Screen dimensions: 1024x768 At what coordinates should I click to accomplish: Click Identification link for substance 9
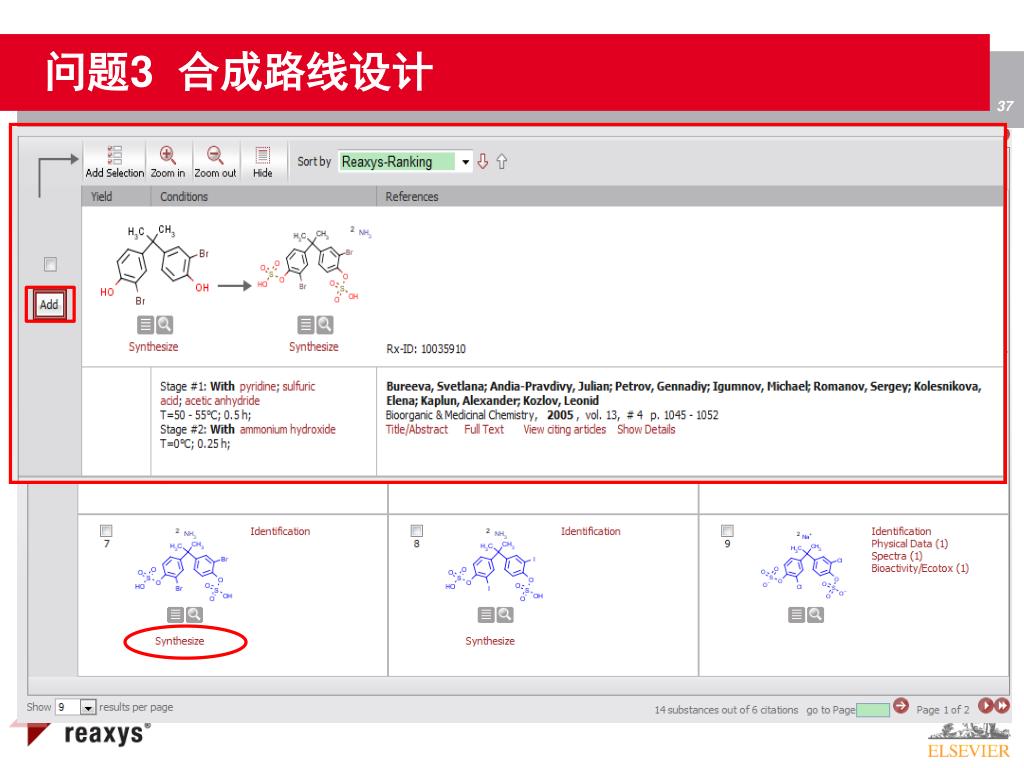pos(901,532)
